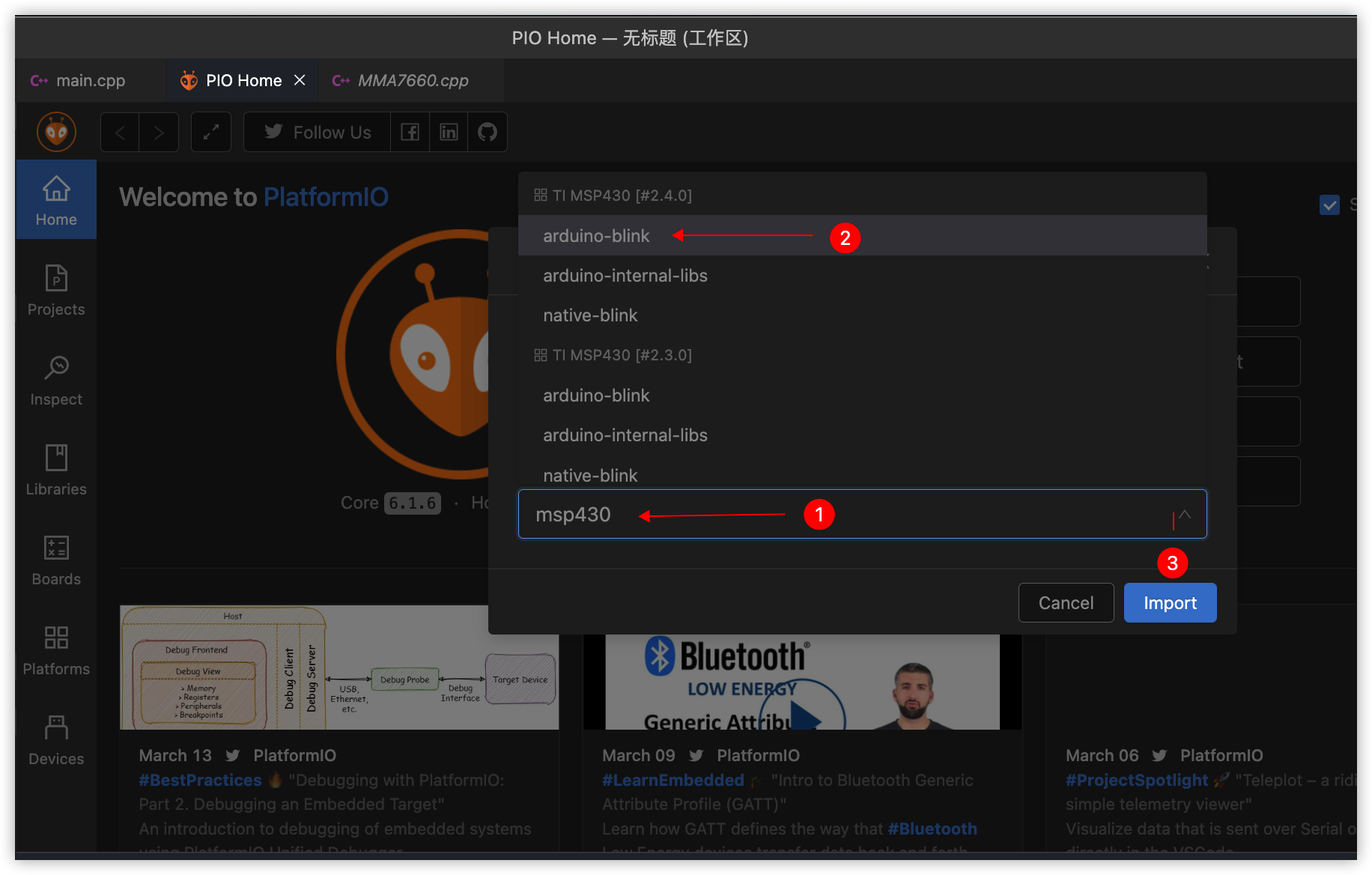Collapse the example dropdown with the chevron
This screenshot has width=1372, height=875.
pyautogui.click(x=1185, y=515)
